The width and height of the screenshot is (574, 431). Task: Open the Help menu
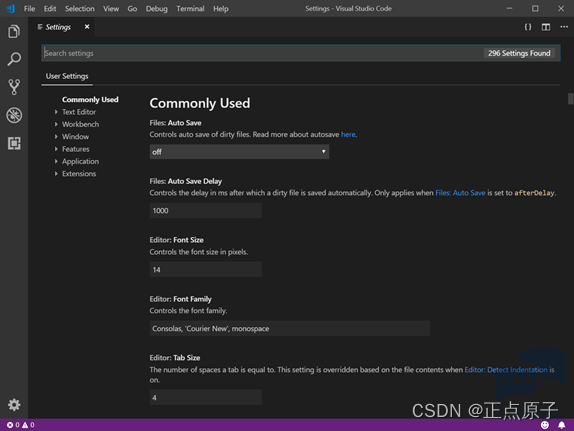pos(221,8)
